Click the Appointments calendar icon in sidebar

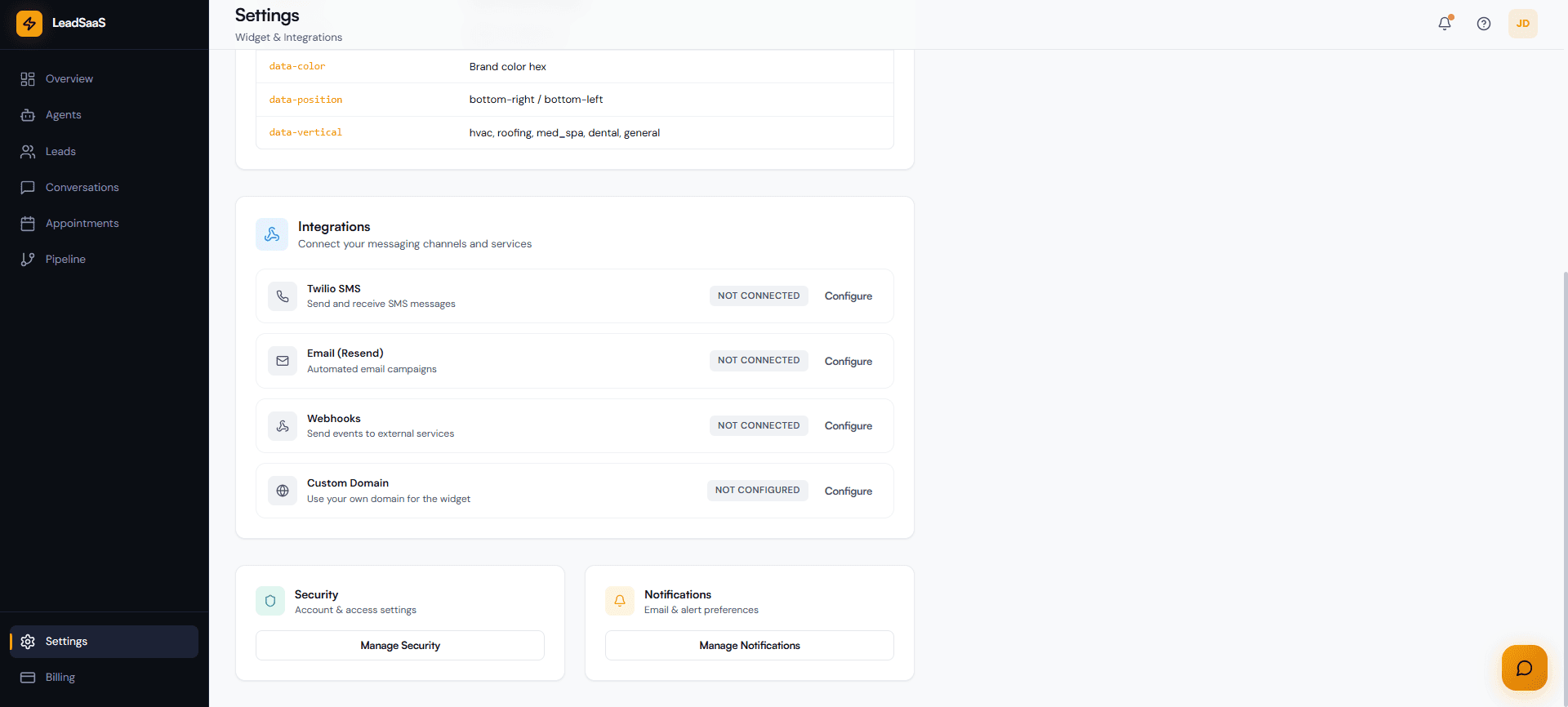coord(28,224)
